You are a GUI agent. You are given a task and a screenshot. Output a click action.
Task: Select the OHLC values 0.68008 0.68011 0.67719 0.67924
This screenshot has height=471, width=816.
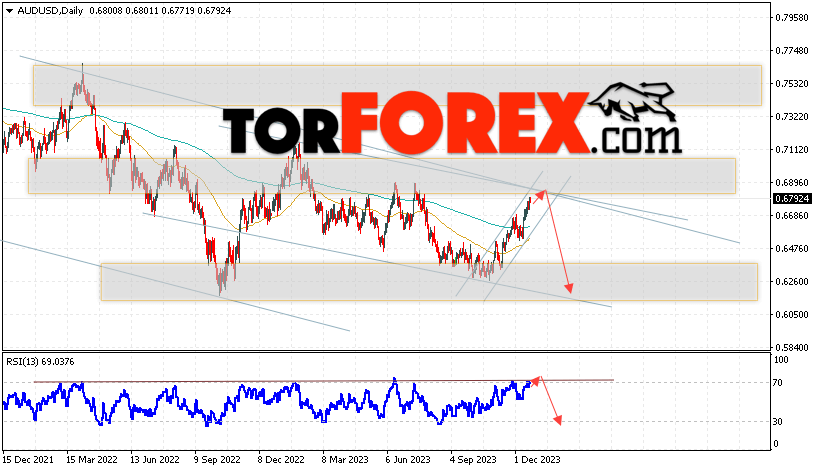coord(160,10)
